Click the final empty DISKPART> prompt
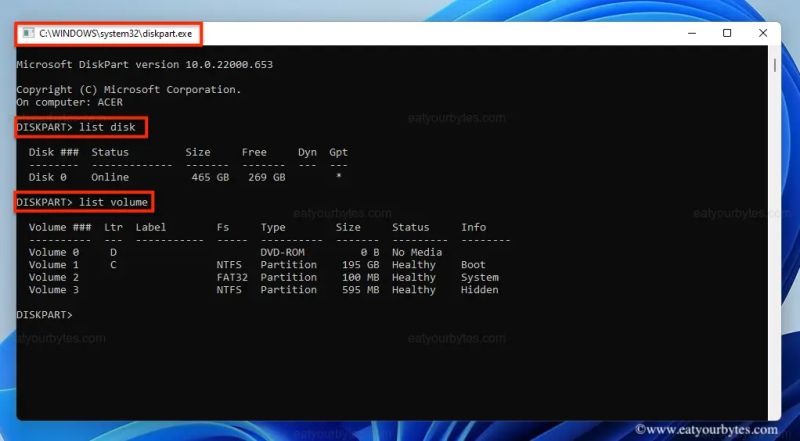This screenshot has height=441, width=800. point(44,315)
